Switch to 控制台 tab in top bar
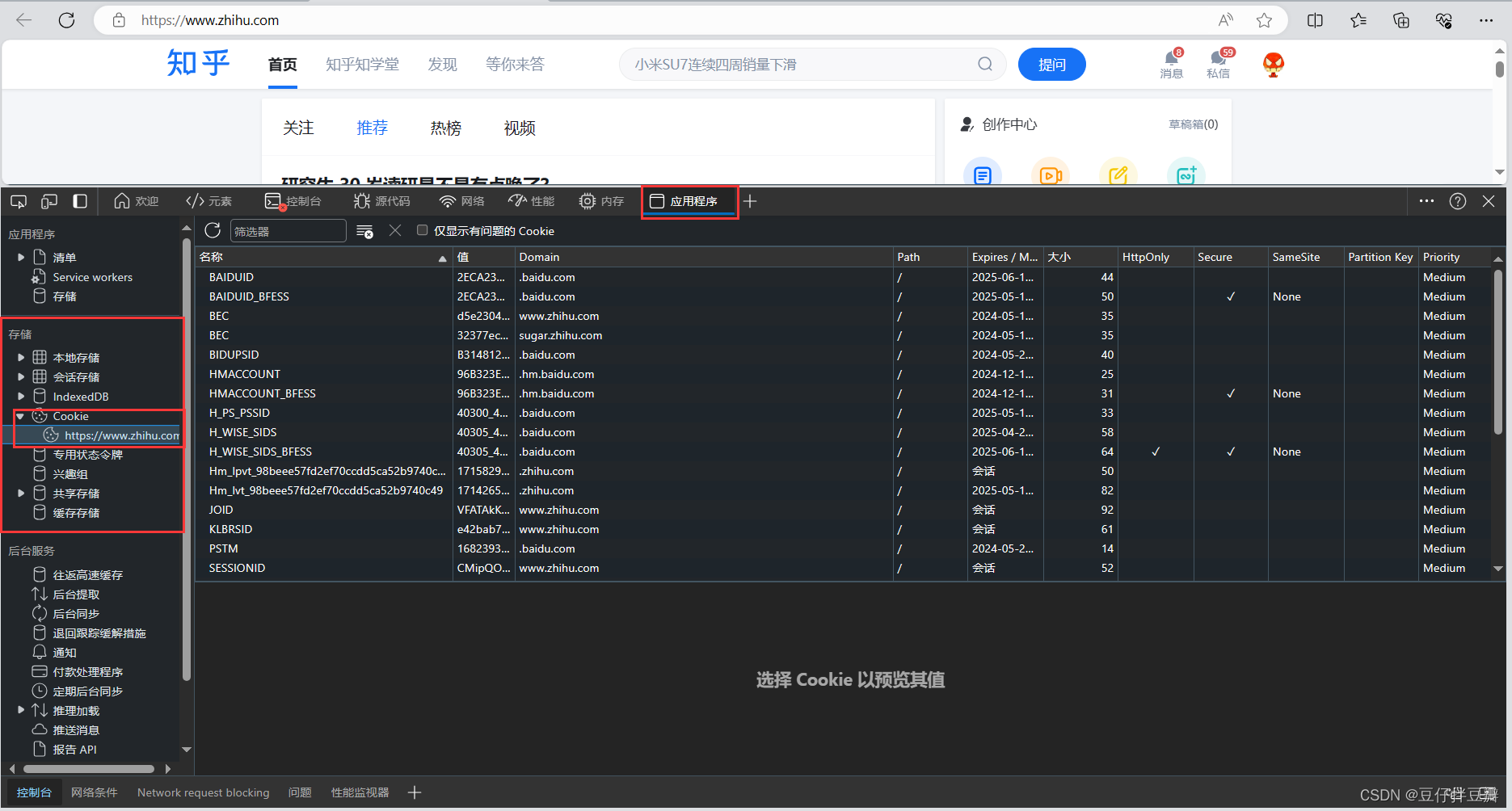Screen dimensions: 1512x811 pyautogui.click(x=293, y=201)
